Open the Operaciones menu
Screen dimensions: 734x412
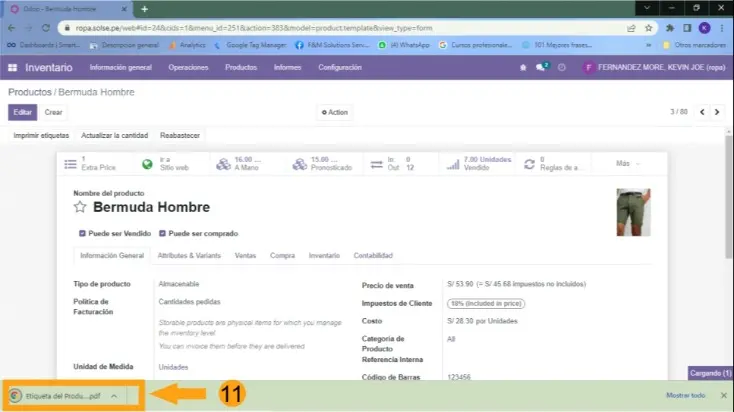click(188, 67)
